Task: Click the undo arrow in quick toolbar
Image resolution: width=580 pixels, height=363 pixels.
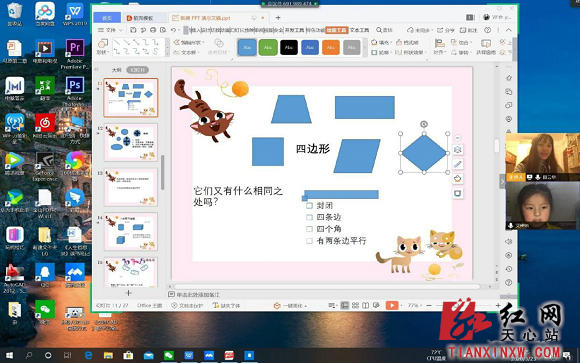Action: (173, 30)
